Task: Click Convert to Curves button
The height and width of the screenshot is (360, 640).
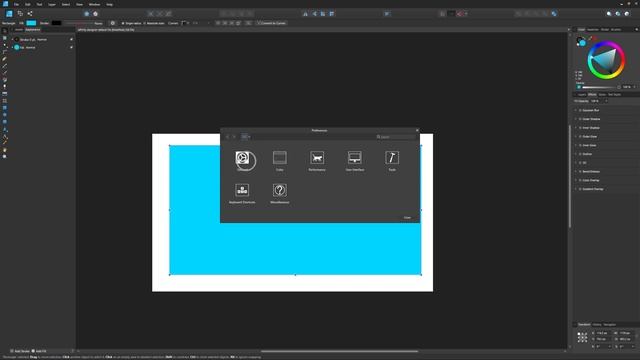Action: 271,23
